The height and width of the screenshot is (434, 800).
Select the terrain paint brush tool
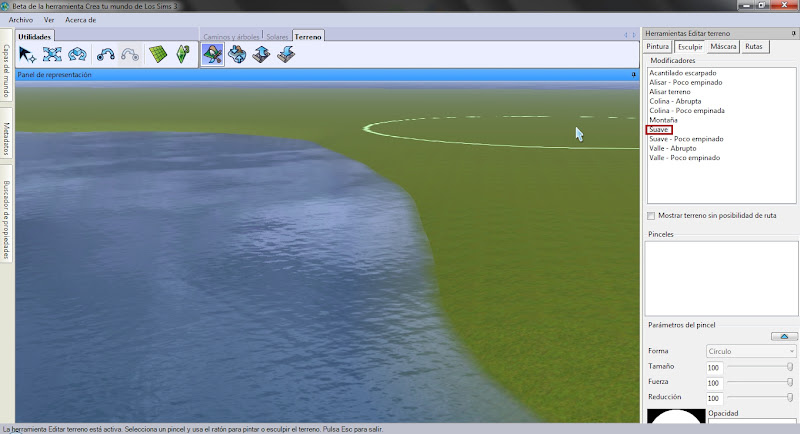[x=212, y=55]
